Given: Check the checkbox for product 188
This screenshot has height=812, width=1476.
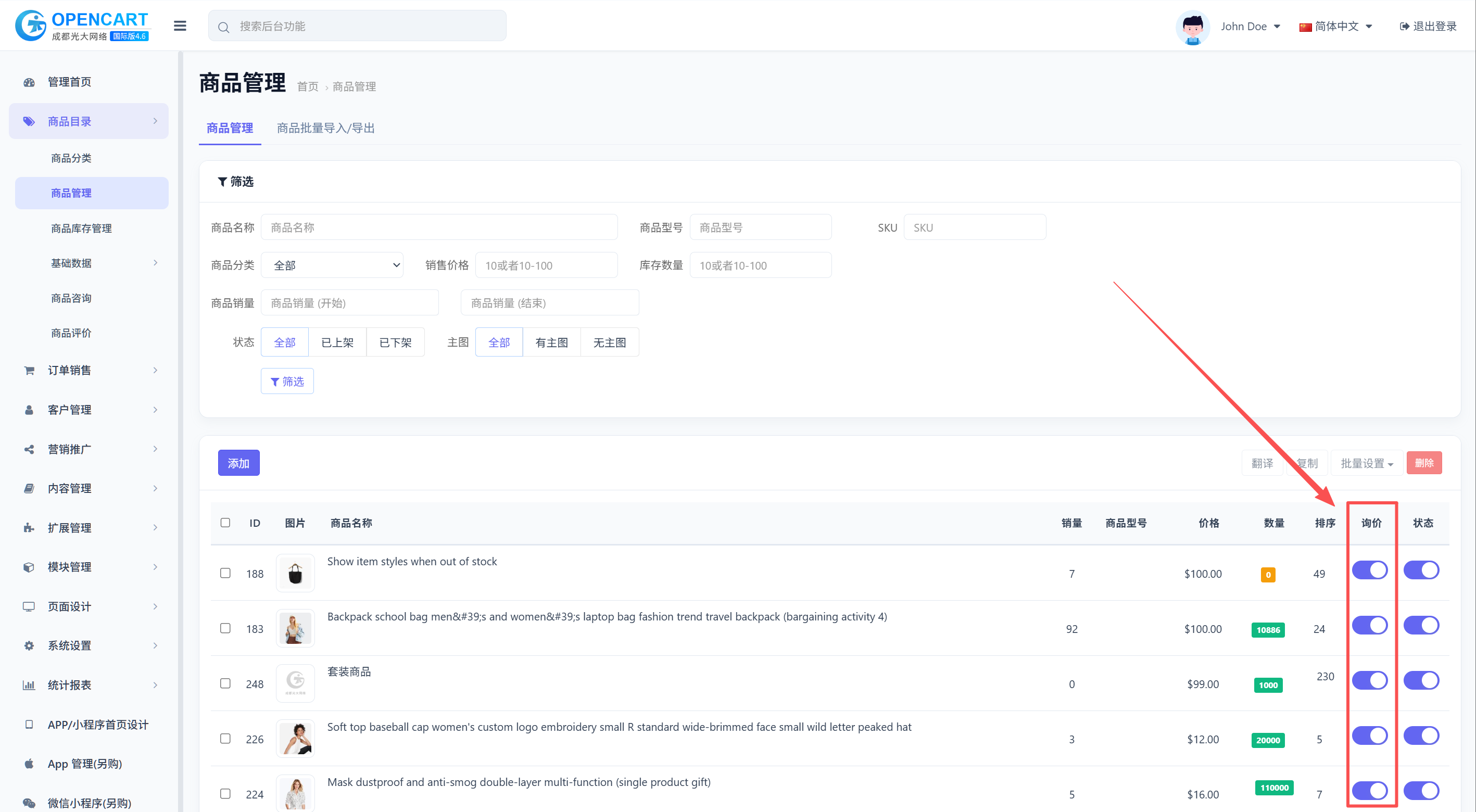Looking at the screenshot, I should click(225, 573).
